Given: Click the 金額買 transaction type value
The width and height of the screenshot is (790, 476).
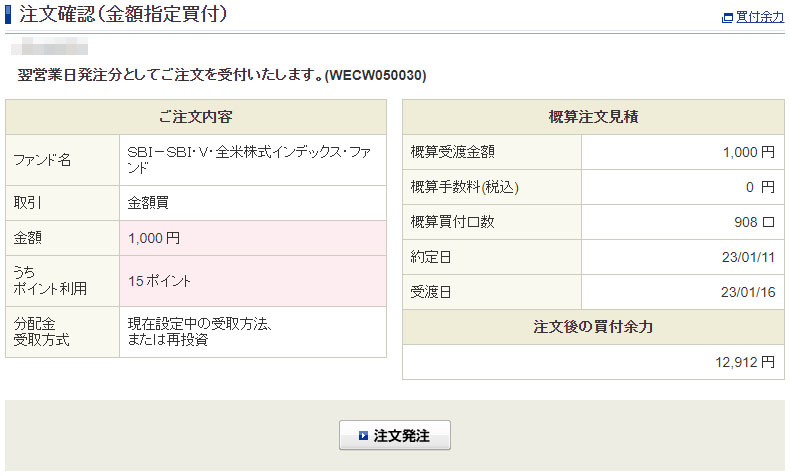Looking at the screenshot, I should 148,202.
